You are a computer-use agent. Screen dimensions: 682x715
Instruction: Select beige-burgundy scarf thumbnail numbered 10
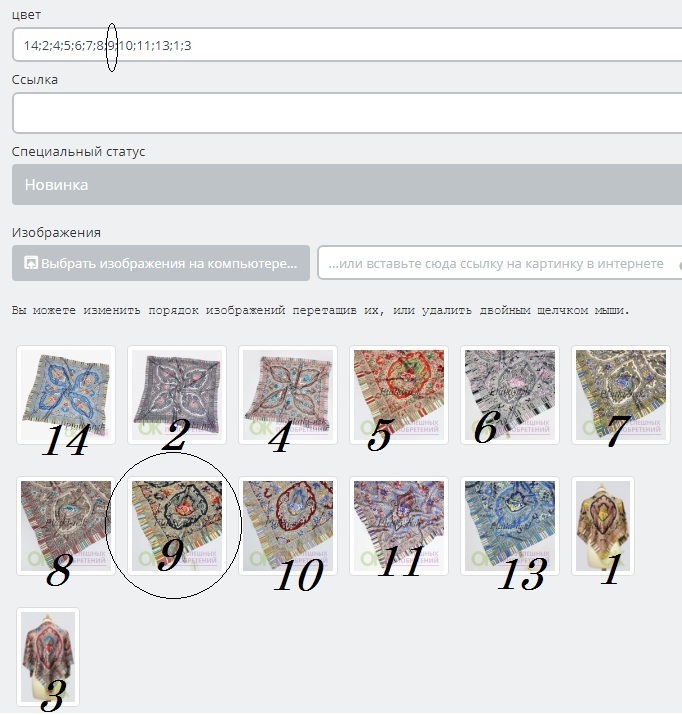coord(288,526)
